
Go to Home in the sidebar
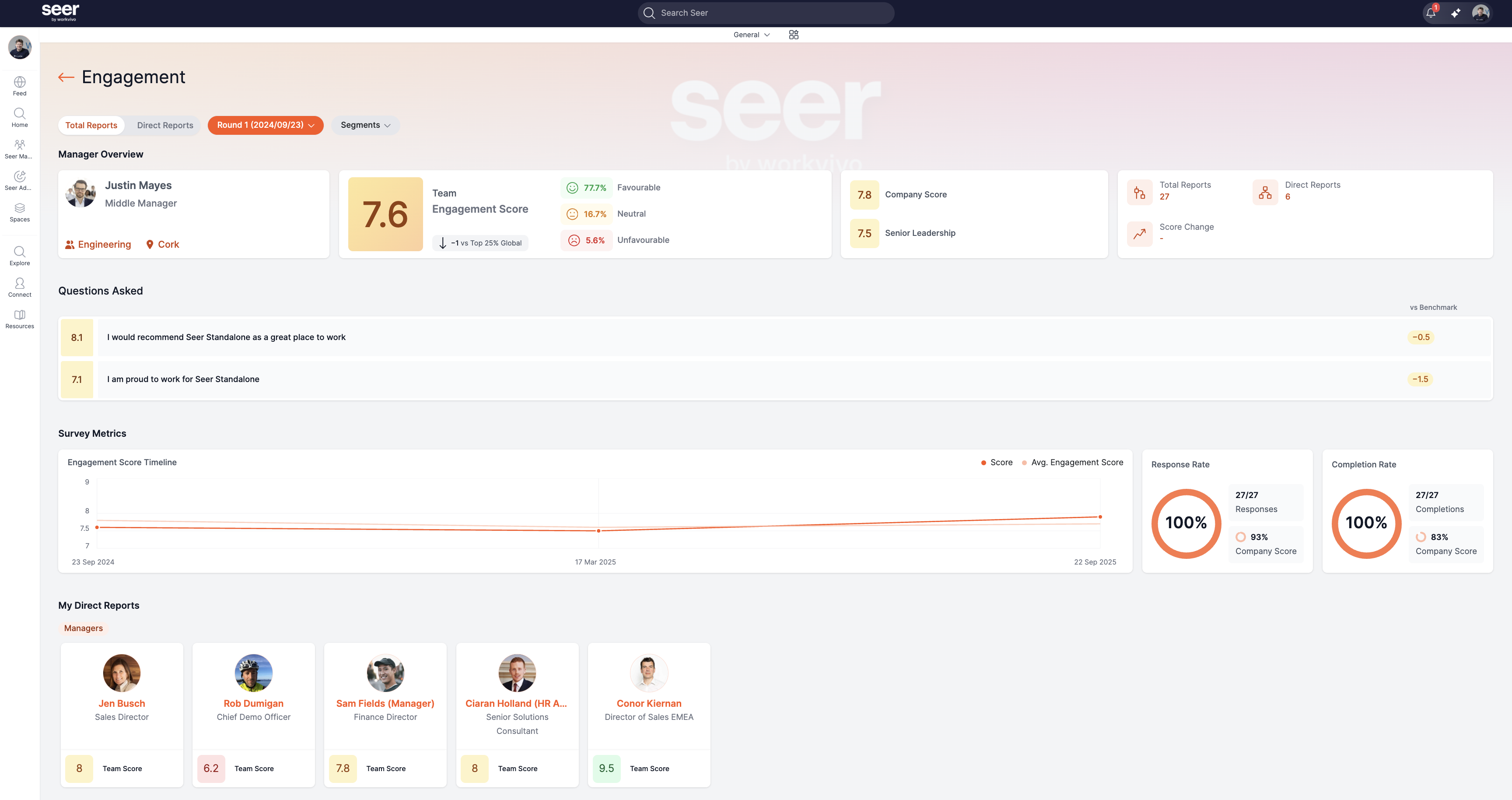(x=19, y=117)
